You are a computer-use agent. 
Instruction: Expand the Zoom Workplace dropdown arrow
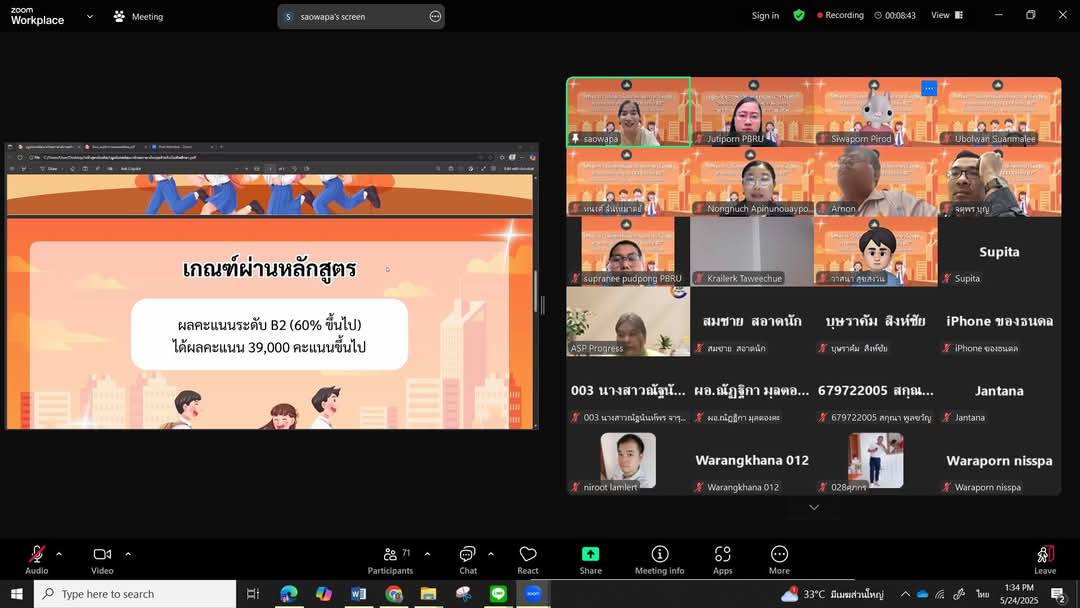(90, 16)
